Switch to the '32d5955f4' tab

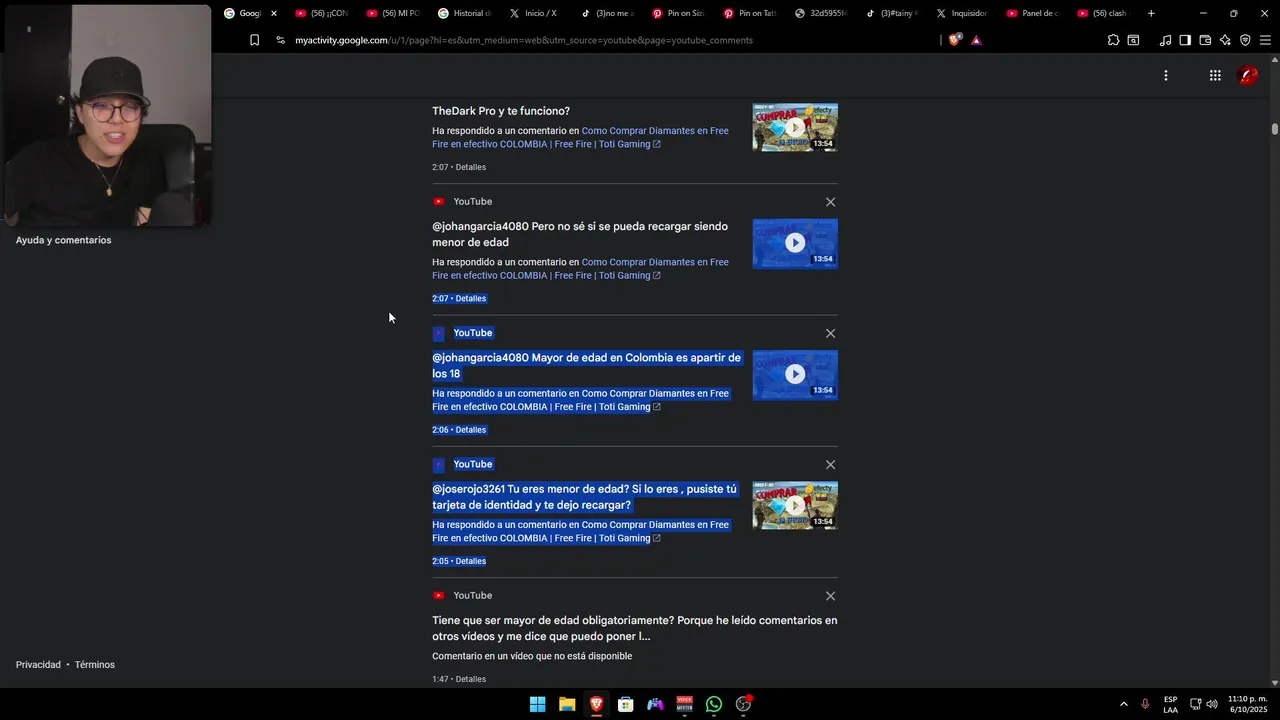(823, 13)
